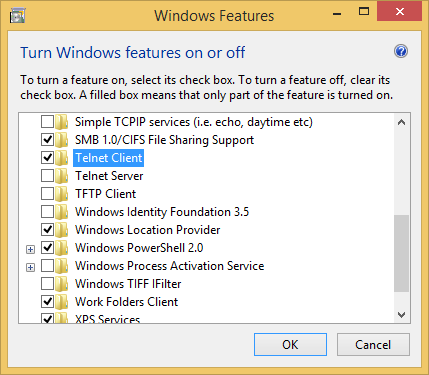The image size is (429, 375).
Task: Minimize the Windows Features window
Action: [x=337, y=13]
